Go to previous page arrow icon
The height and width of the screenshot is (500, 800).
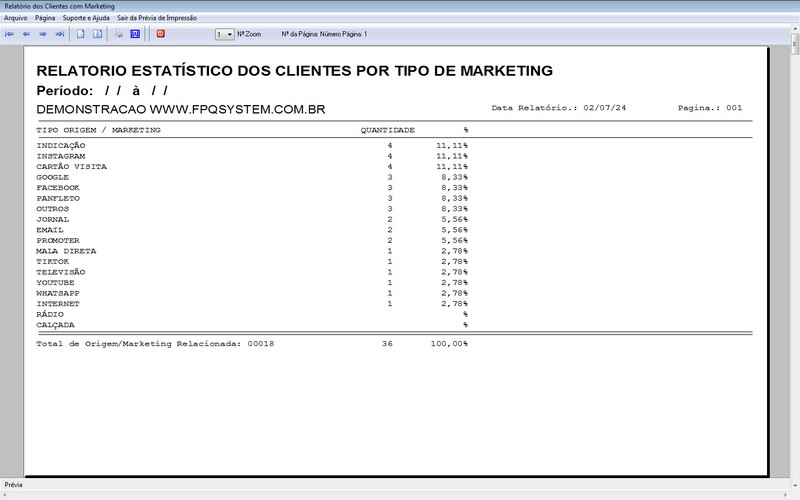click(x=26, y=34)
